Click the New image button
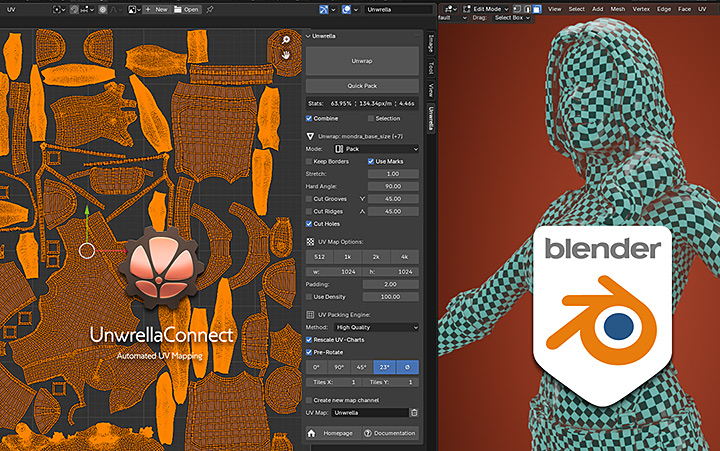 [x=156, y=9]
